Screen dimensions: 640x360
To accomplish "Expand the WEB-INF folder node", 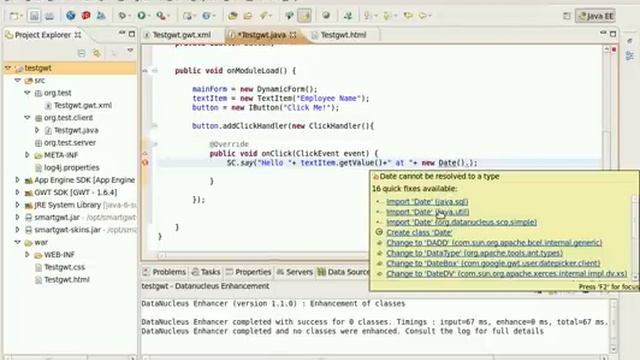I will pyautogui.click(x=27, y=254).
